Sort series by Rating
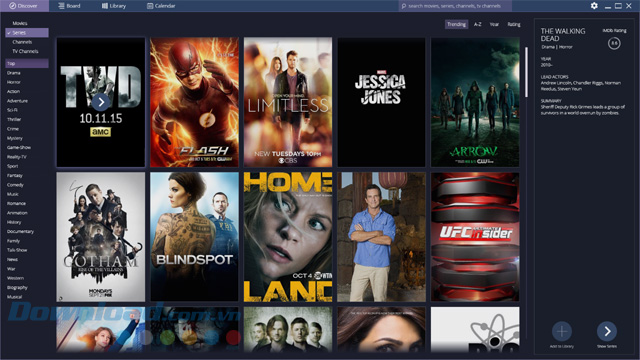 pyautogui.click(x=514, y=24)
